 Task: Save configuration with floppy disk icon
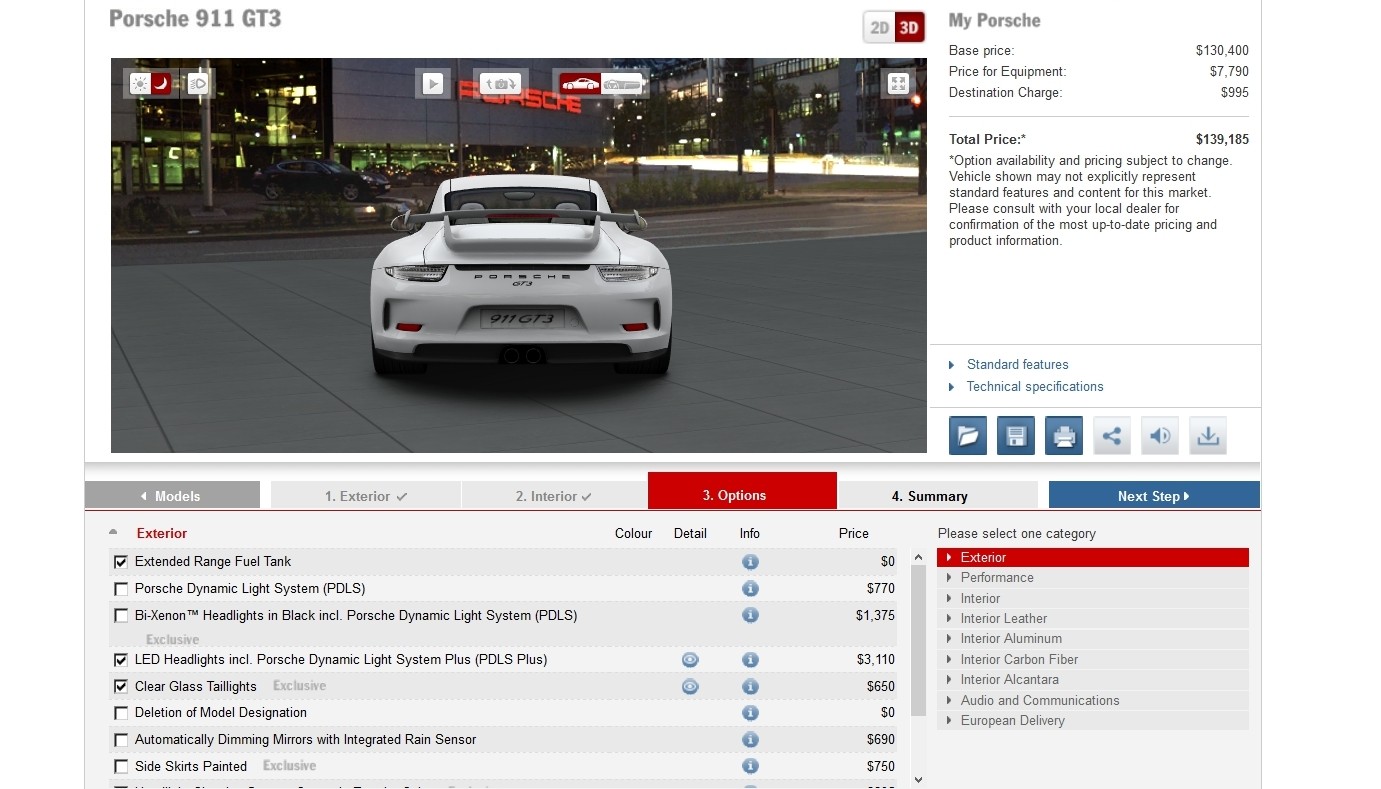[1016, 436]
